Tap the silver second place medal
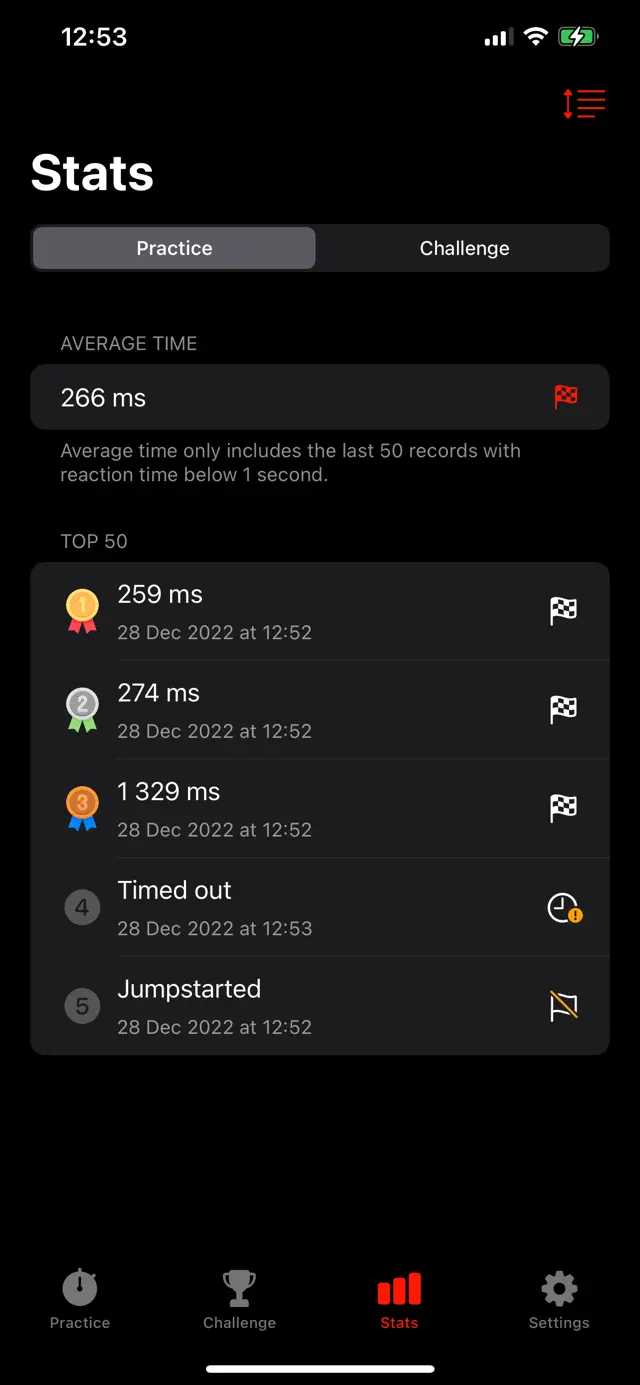 tap(81, 709)
